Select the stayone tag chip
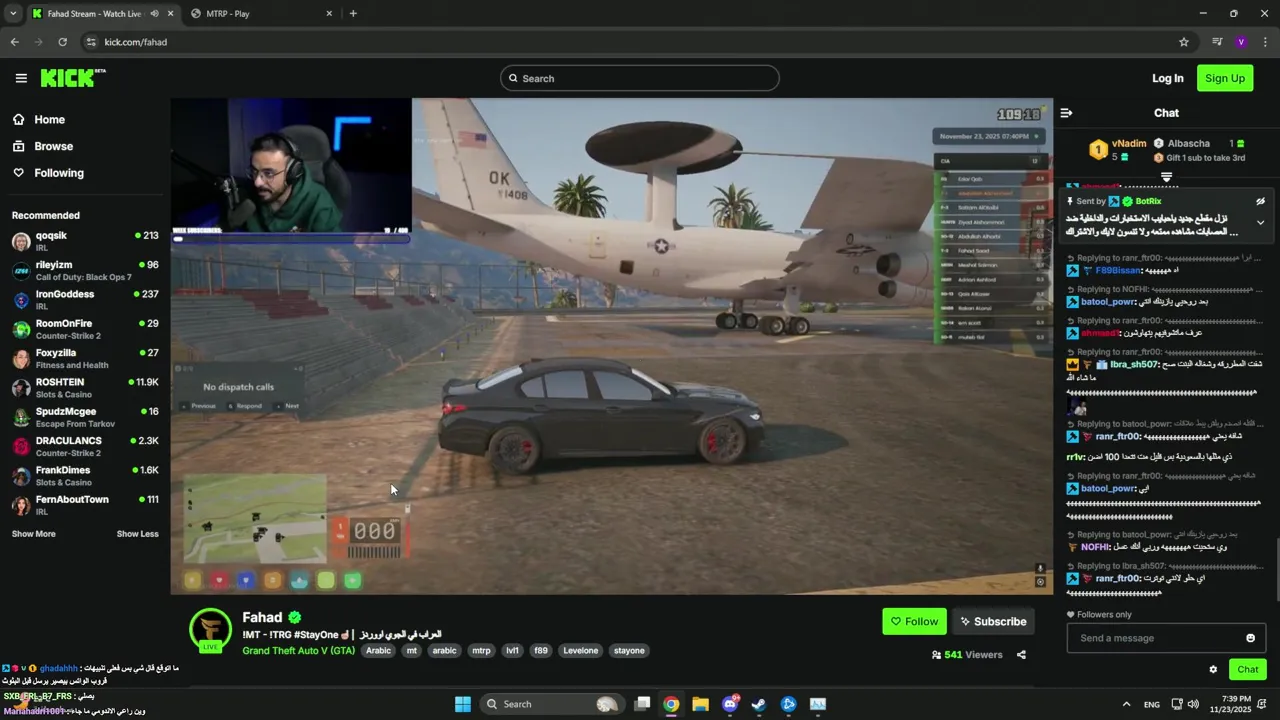 pyautogui.click(x=629, y=650)
